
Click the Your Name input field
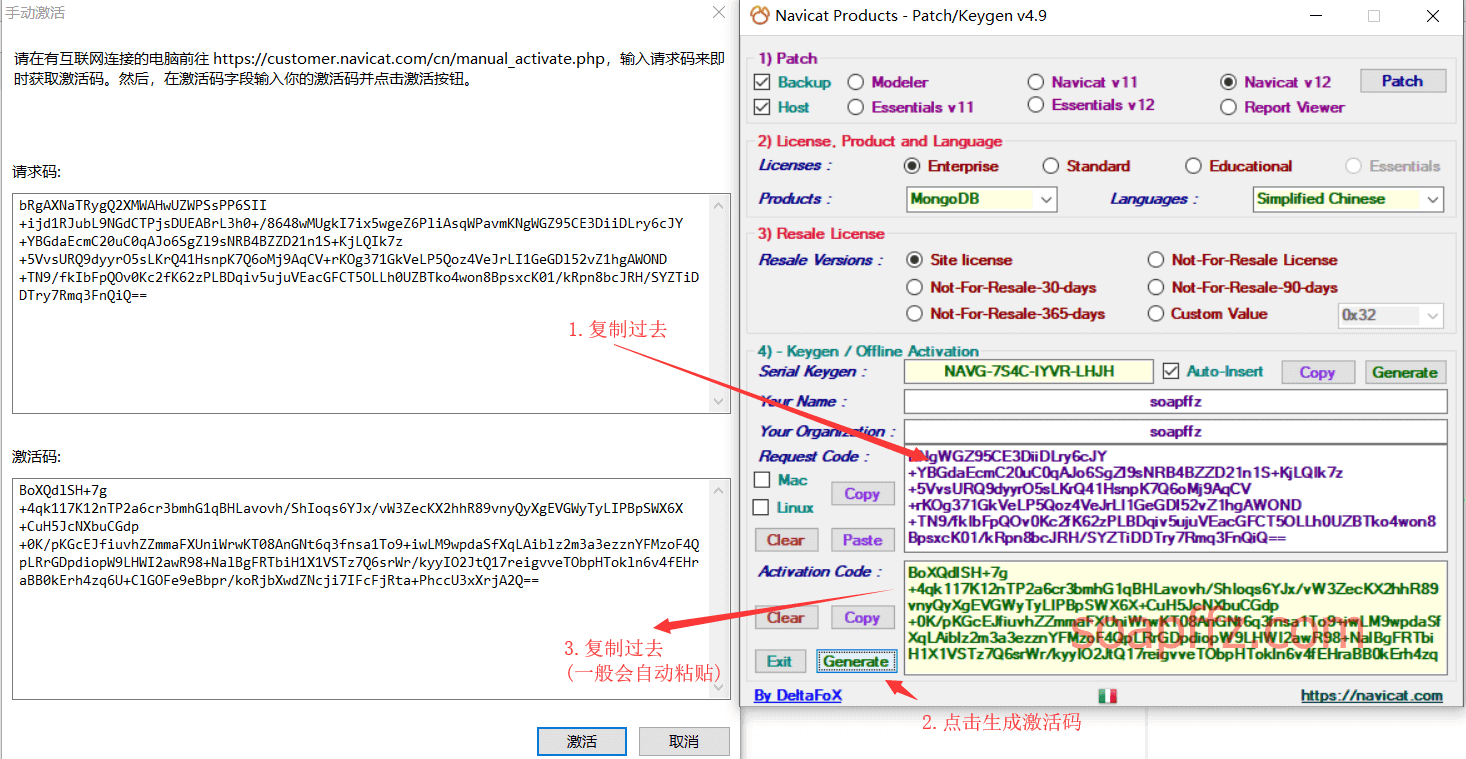[1176, 401]
